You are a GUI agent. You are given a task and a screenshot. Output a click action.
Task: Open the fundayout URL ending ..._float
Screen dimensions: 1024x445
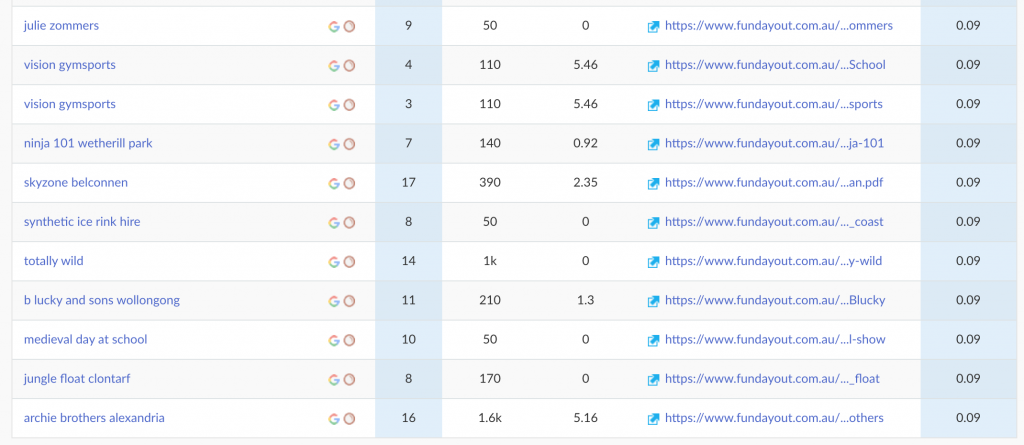pos(773,378)
